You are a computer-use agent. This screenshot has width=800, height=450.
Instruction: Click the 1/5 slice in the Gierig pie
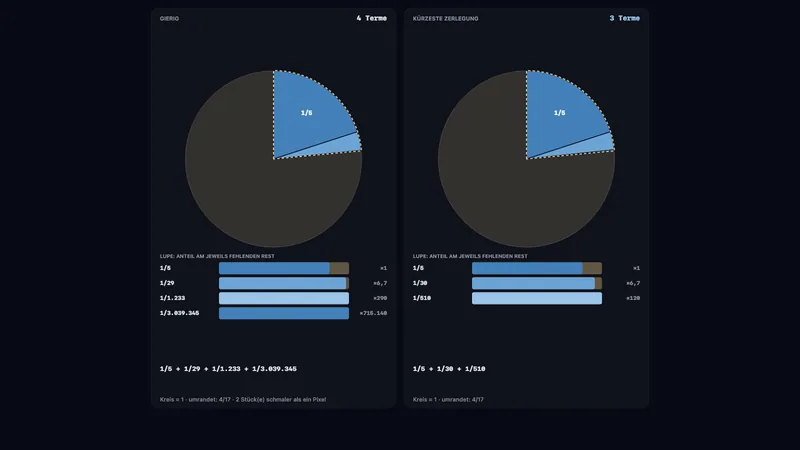306,112
